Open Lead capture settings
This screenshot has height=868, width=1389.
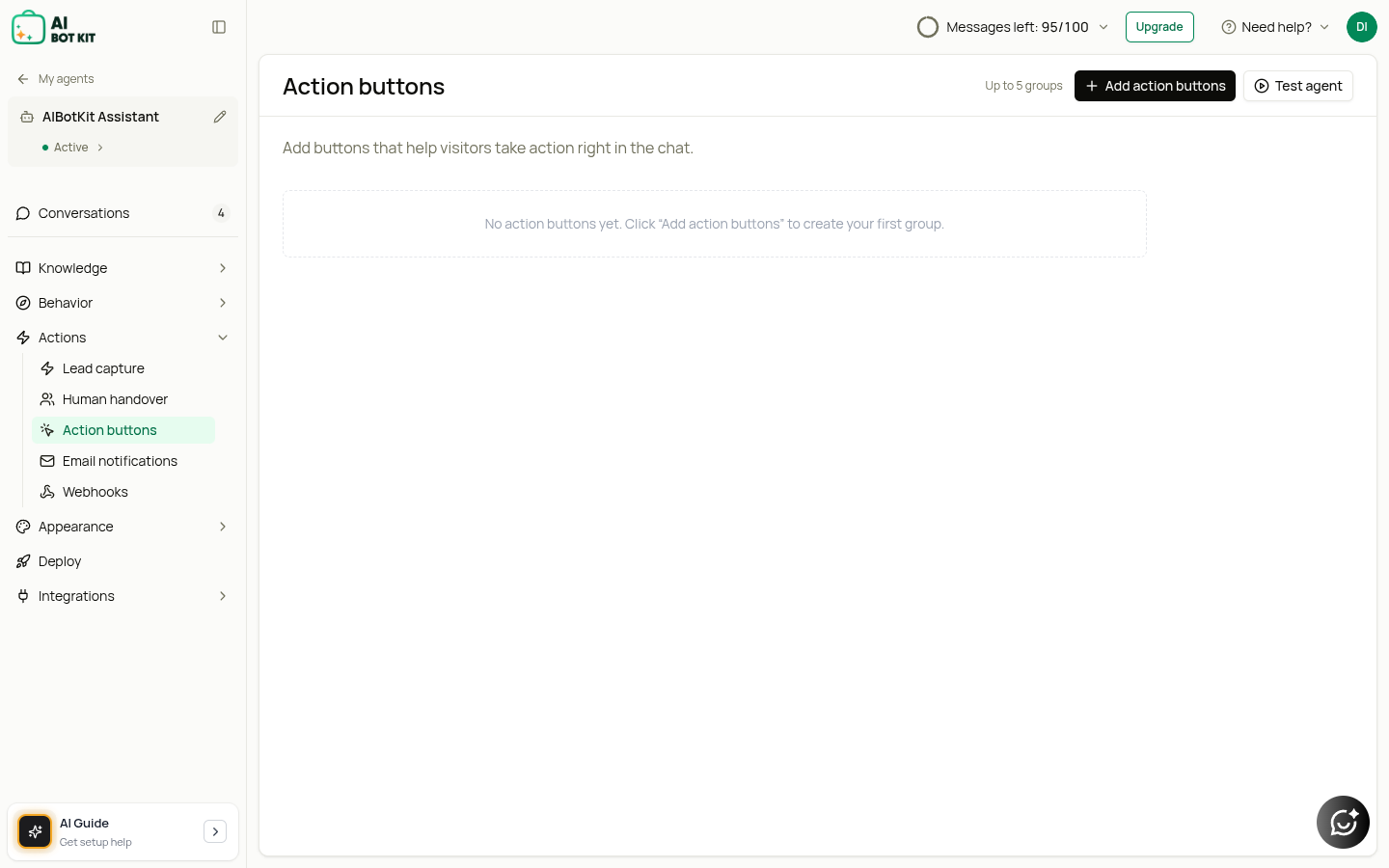[x=123, y=368]
